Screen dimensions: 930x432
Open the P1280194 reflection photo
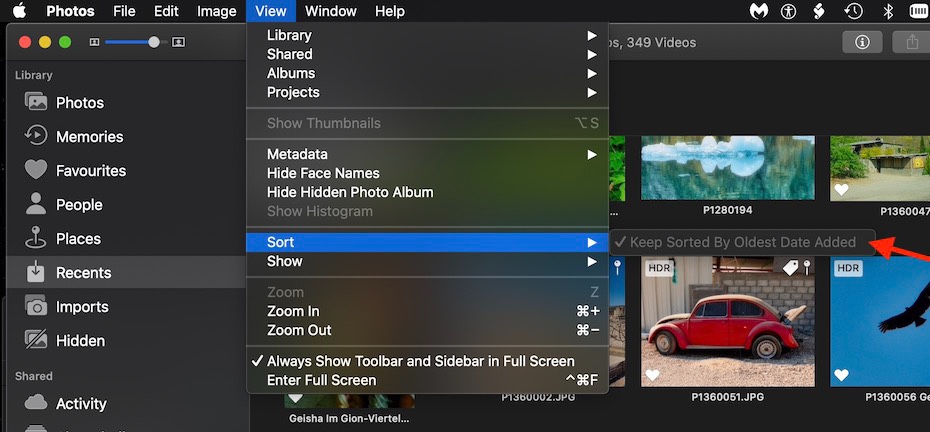[728, 168]
